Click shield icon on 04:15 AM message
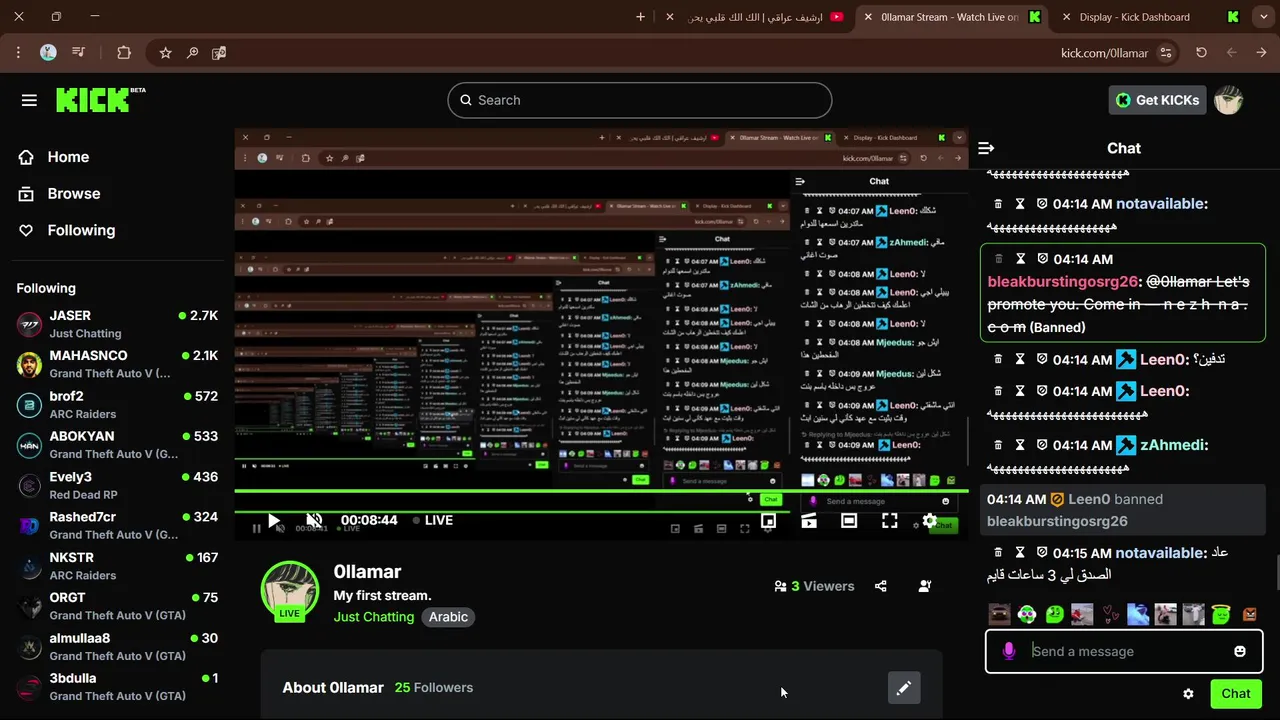This screenshot has width=1280, height=720. 1042,552
